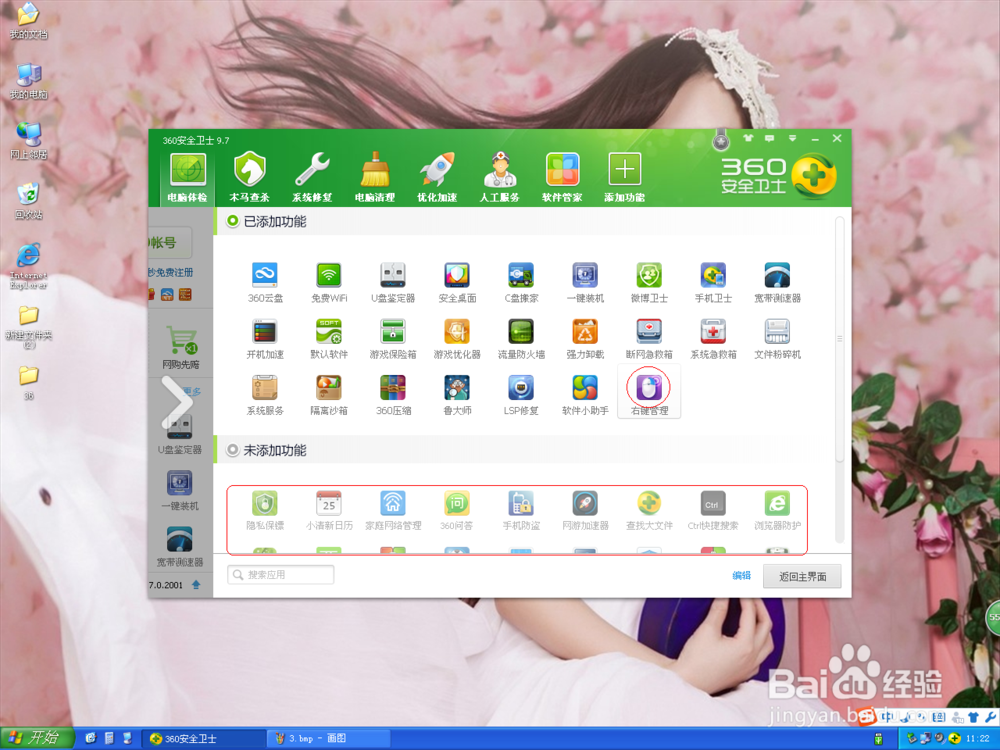This screenshot has width=1000, height=750.
Task: Open the 人工服务 tab
Action: tap(499, 177)
